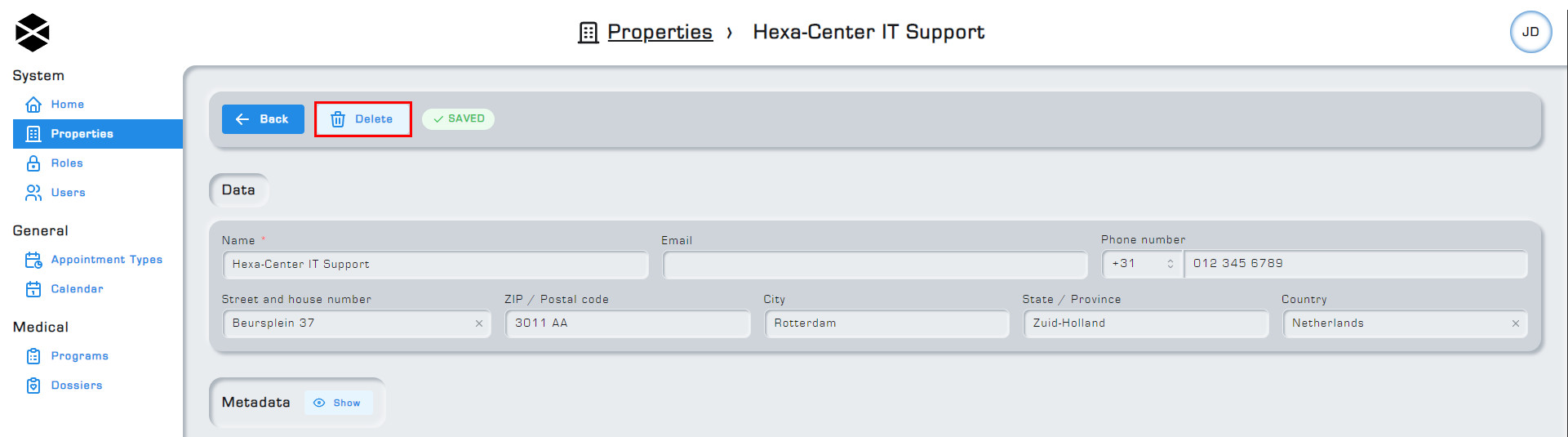The height and width of the screenshot is (437, 1568).
Task: Focus the empty Email input field
Action: click(875, 265)
